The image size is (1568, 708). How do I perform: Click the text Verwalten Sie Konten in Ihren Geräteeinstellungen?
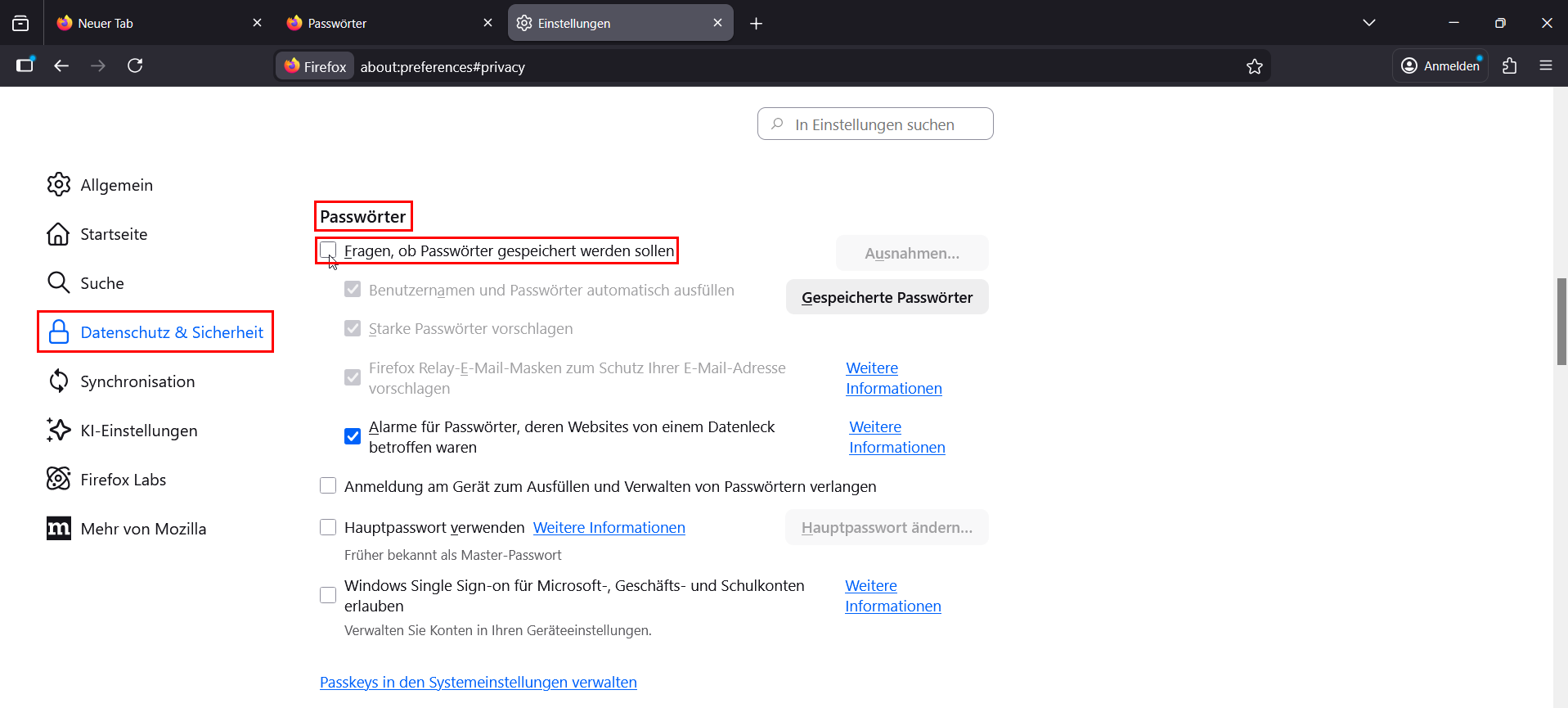point(498,630)
